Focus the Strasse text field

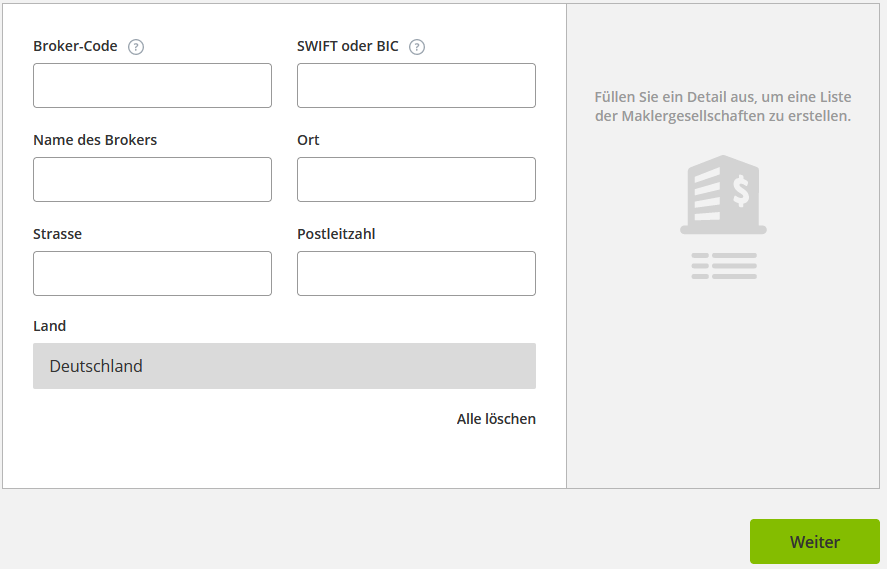[x=152, y=274]
